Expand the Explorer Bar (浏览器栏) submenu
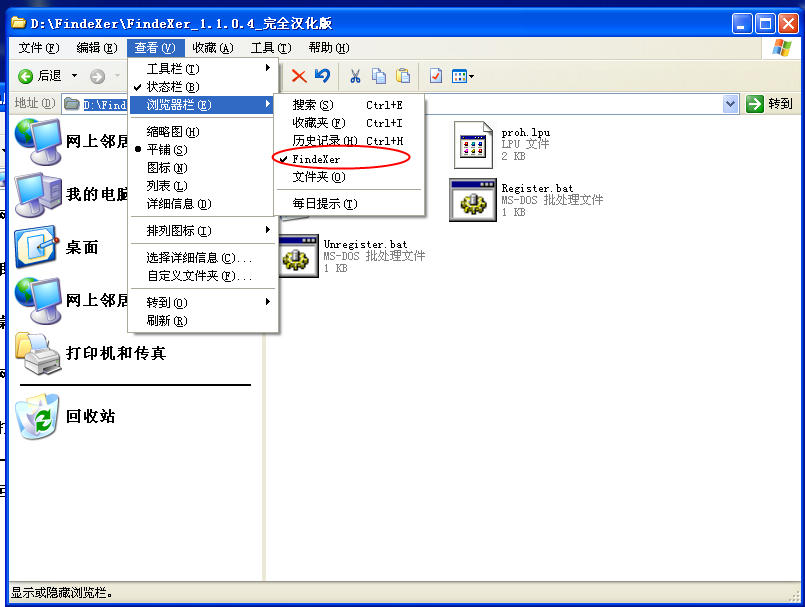This screenshot has height=607, width=805. pyautogui.click(x=203, y=105)
